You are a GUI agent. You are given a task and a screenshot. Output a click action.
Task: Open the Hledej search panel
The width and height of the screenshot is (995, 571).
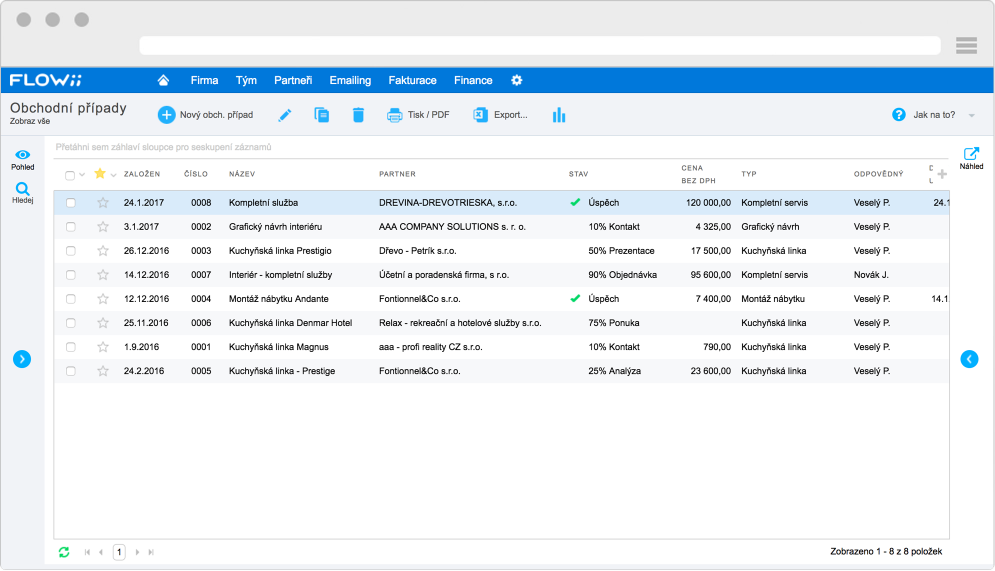(x=22, y=193)
